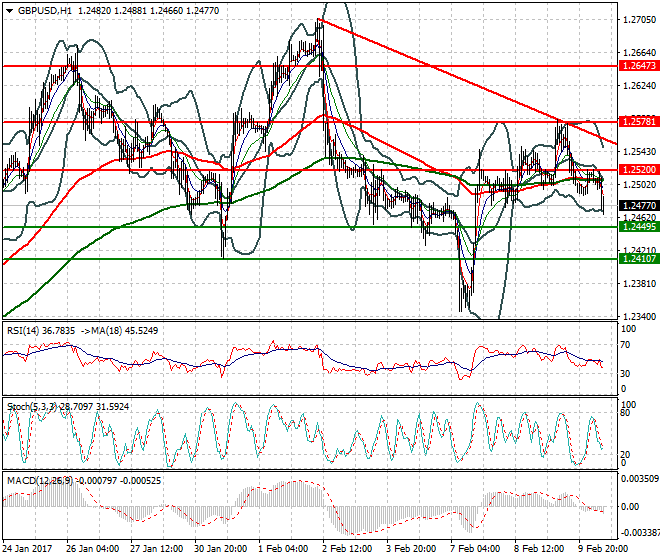The image size is (660, 560).
Task: Click the RSI 70 level scale value
Action: (625, 345)
